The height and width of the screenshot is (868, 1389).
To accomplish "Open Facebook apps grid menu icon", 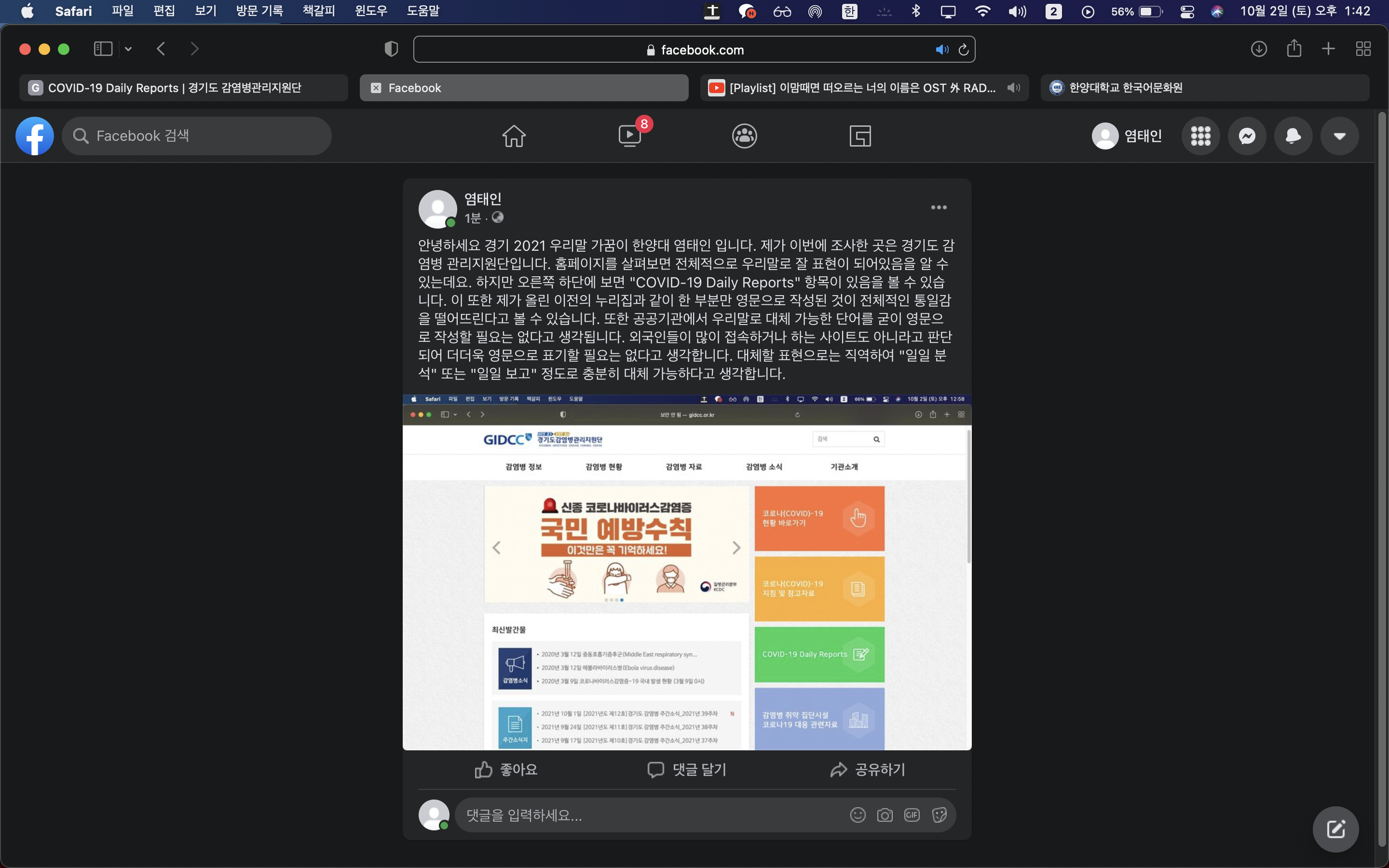I will [x=1200, y=136].
